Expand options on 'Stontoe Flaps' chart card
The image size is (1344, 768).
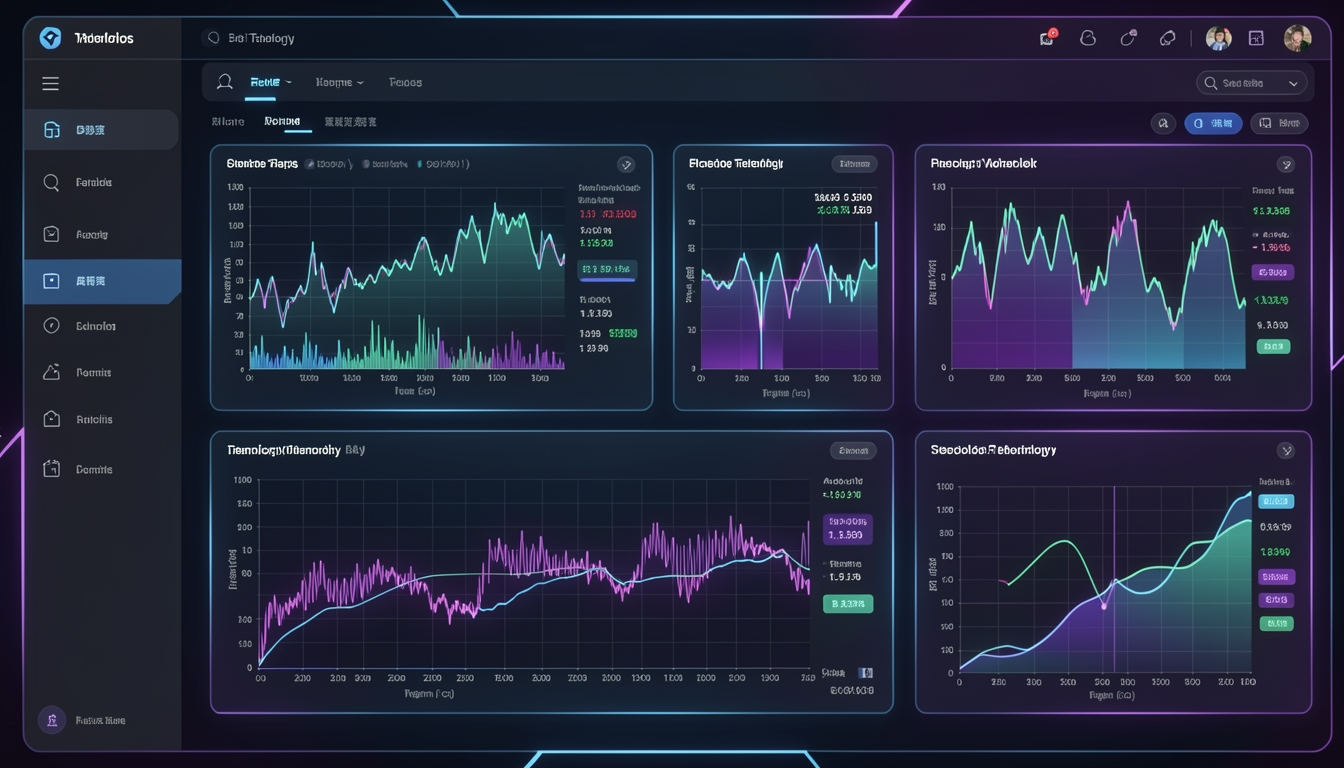point(626,164)
